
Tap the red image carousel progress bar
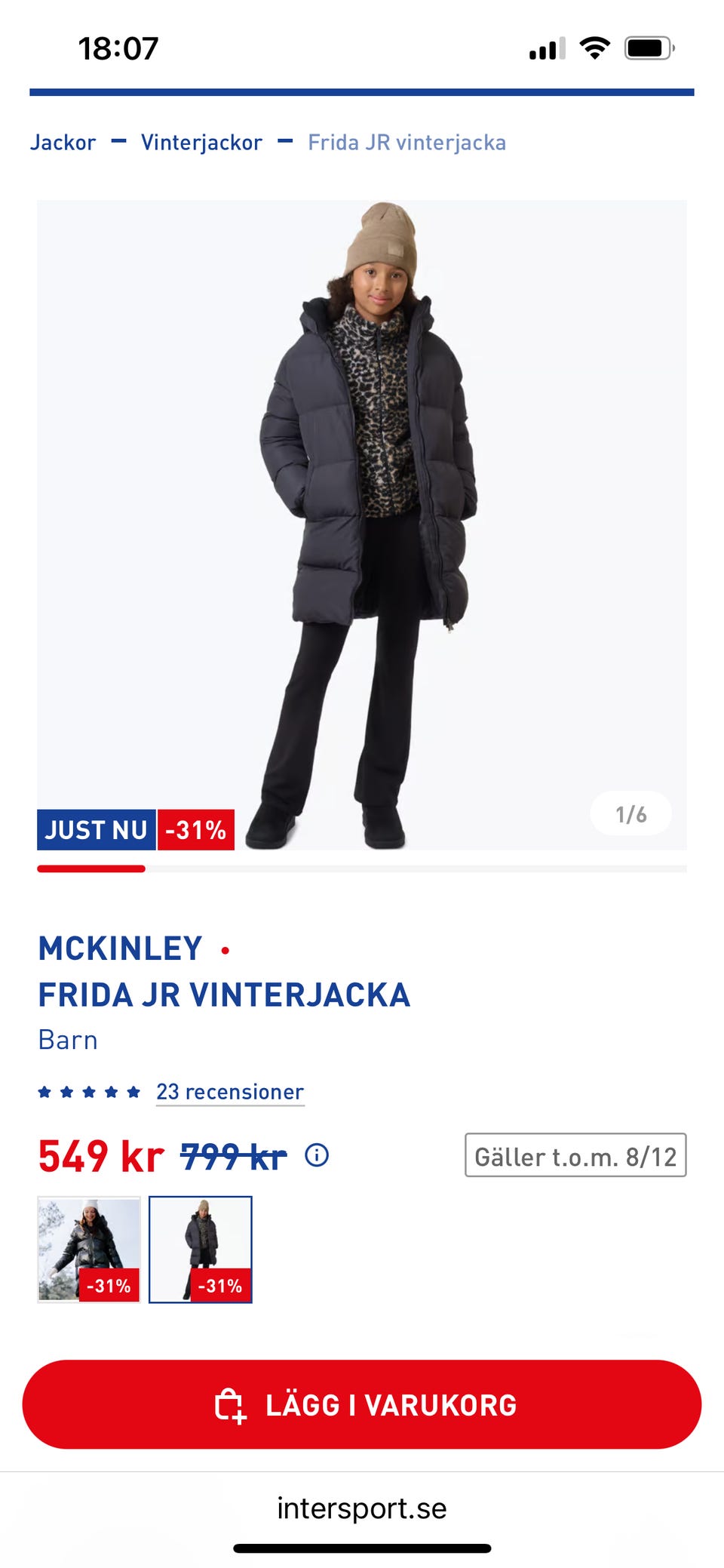click(x=91, y=869)
